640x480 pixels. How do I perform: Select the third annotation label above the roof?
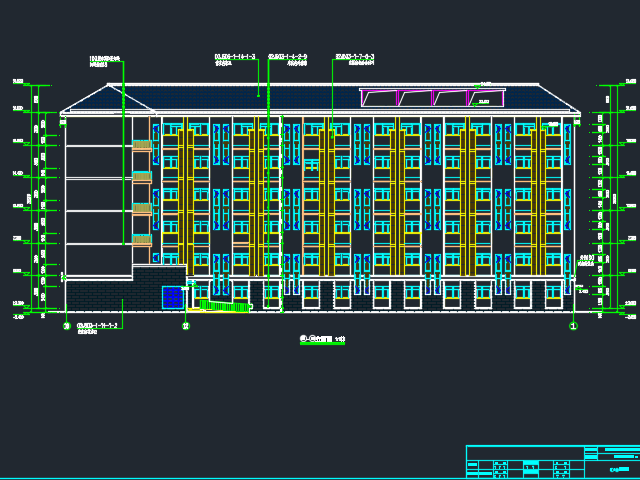point(288,58)
